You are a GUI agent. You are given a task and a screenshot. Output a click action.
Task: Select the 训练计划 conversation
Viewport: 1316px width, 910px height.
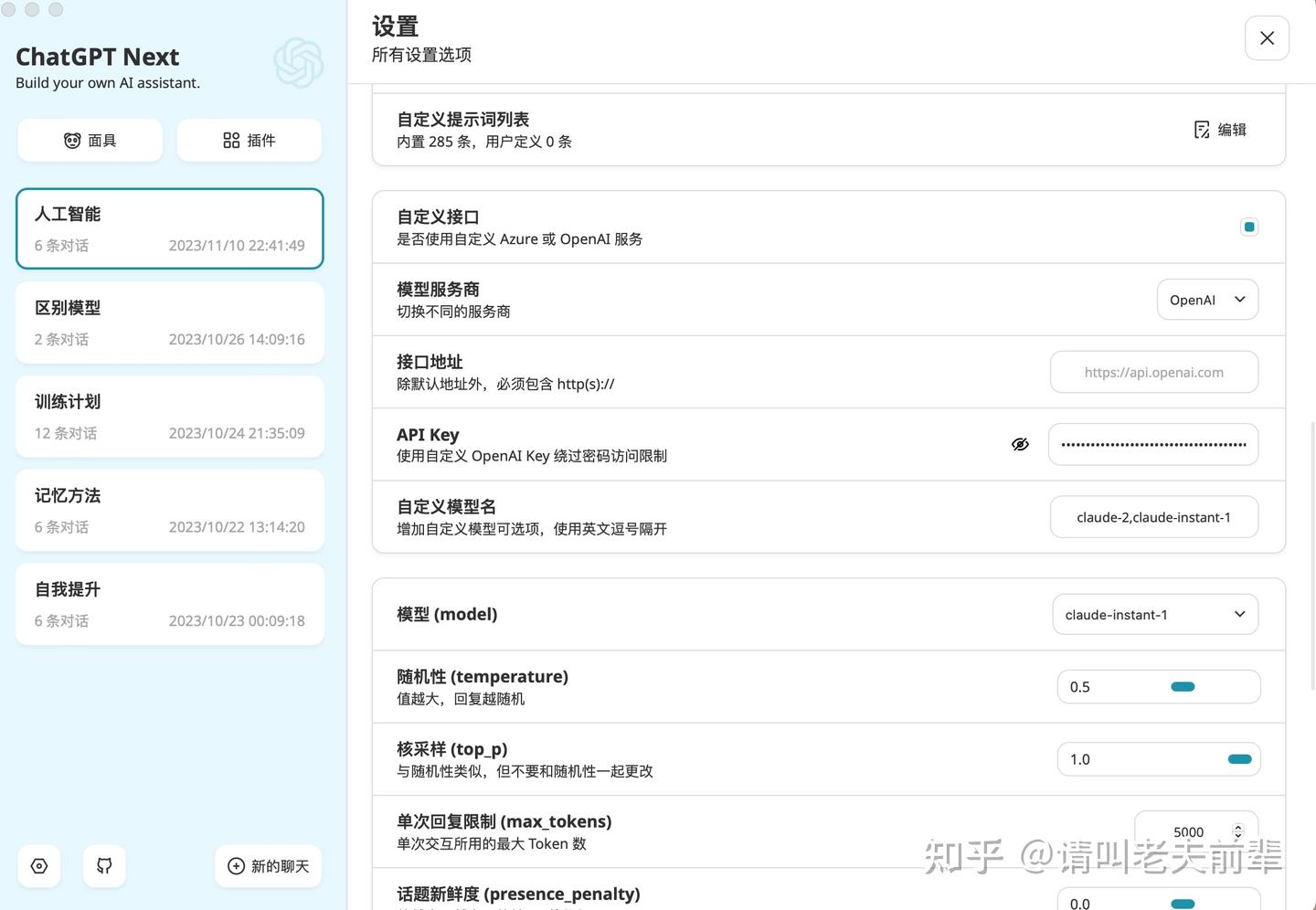(169, 416)
